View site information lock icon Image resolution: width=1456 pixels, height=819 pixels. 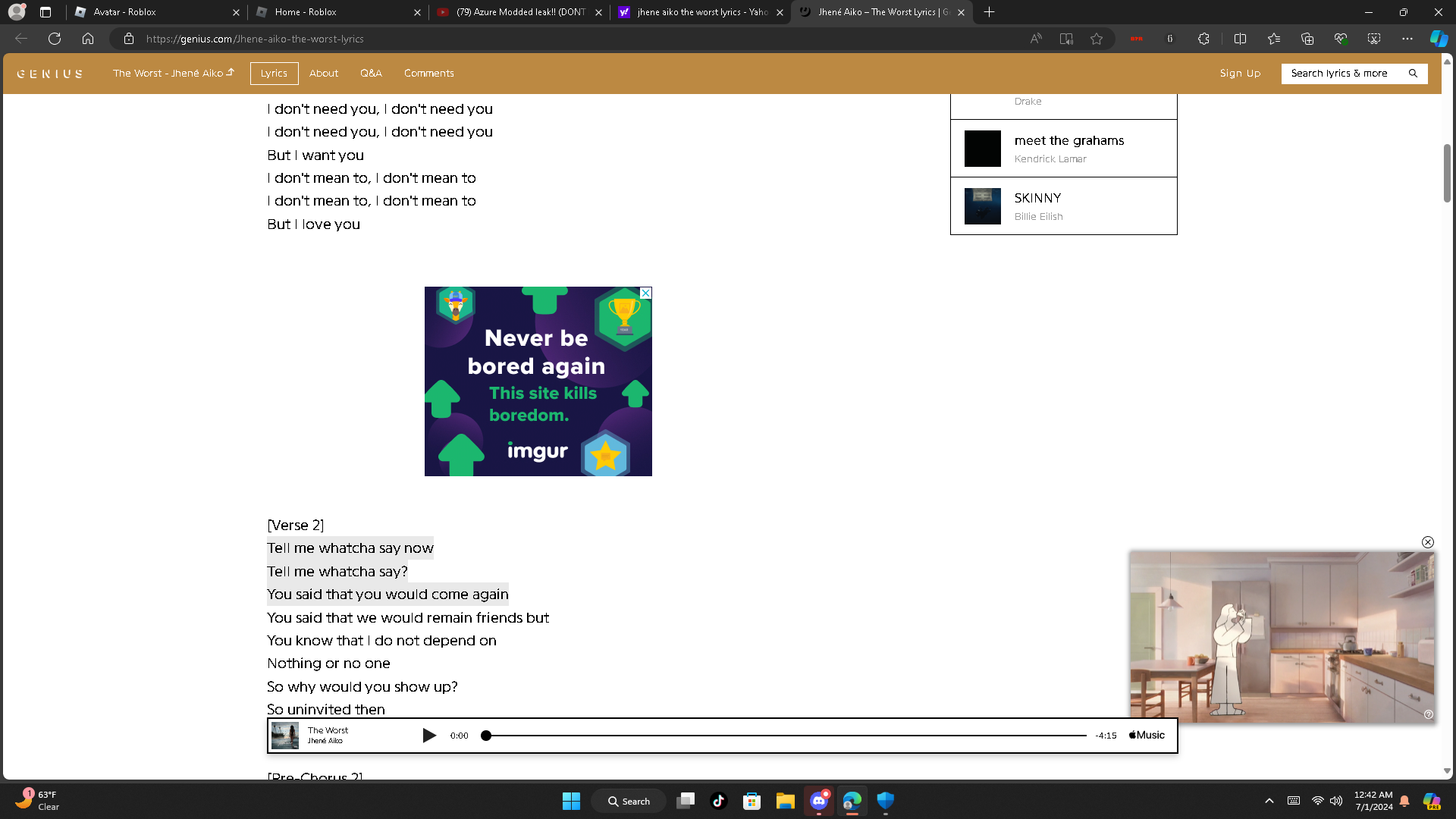point(129,39)
